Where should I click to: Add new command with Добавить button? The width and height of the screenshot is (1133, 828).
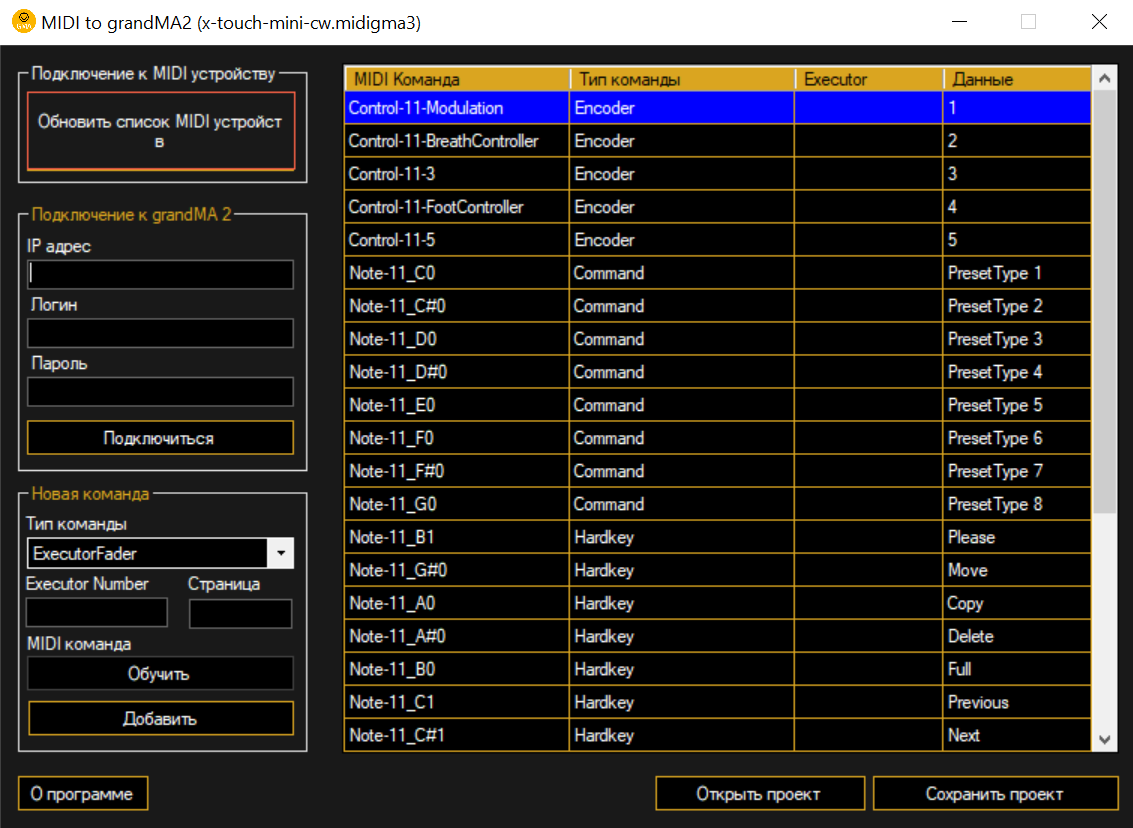(x=160, y=718)
